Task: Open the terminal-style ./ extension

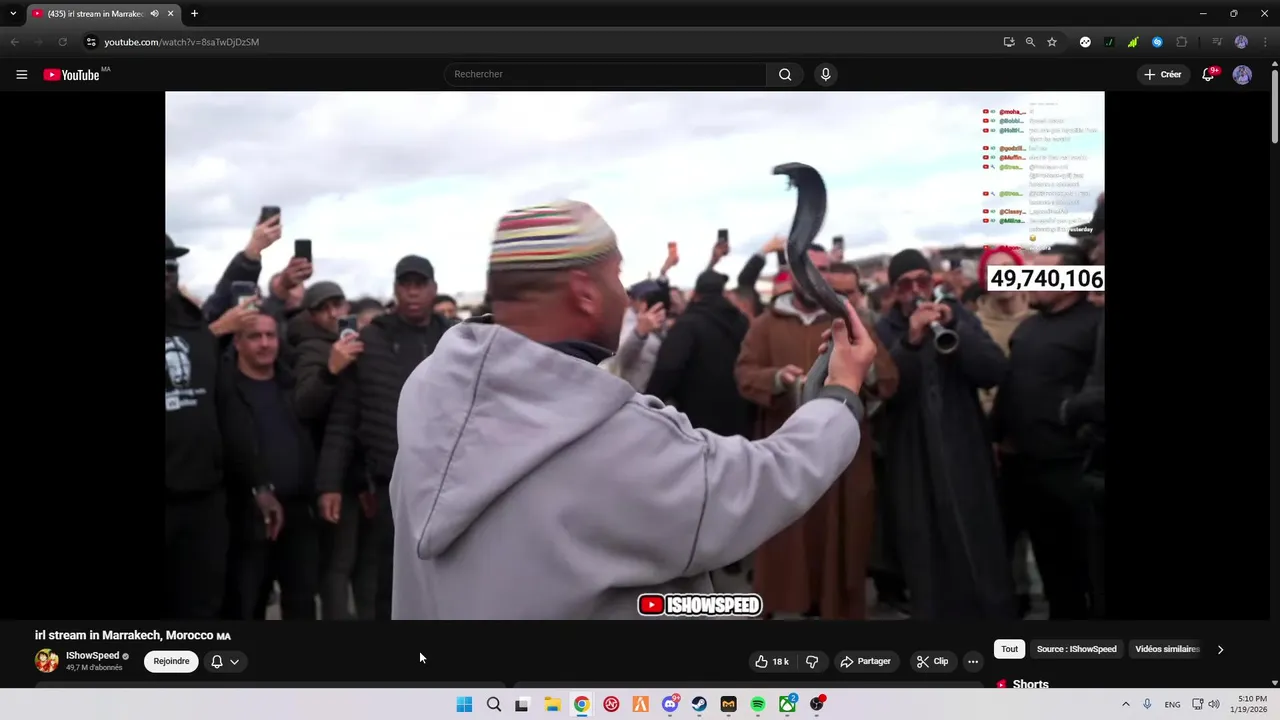Action: coord(1109,42)
